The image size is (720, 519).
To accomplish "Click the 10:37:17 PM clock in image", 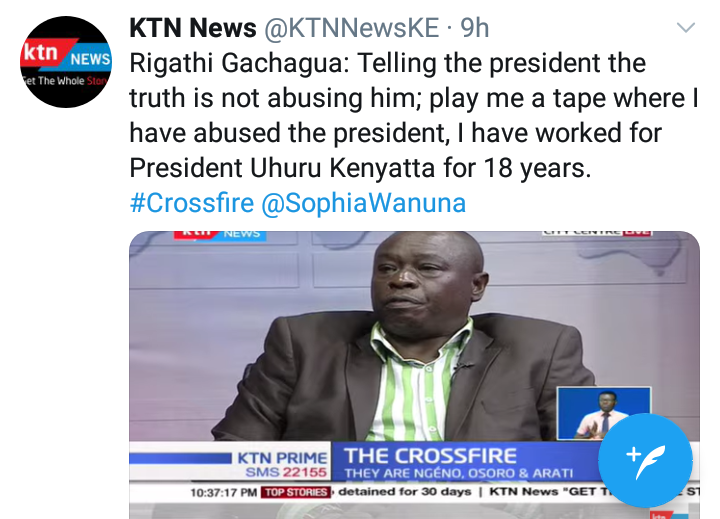I will [x=224, y=493].
